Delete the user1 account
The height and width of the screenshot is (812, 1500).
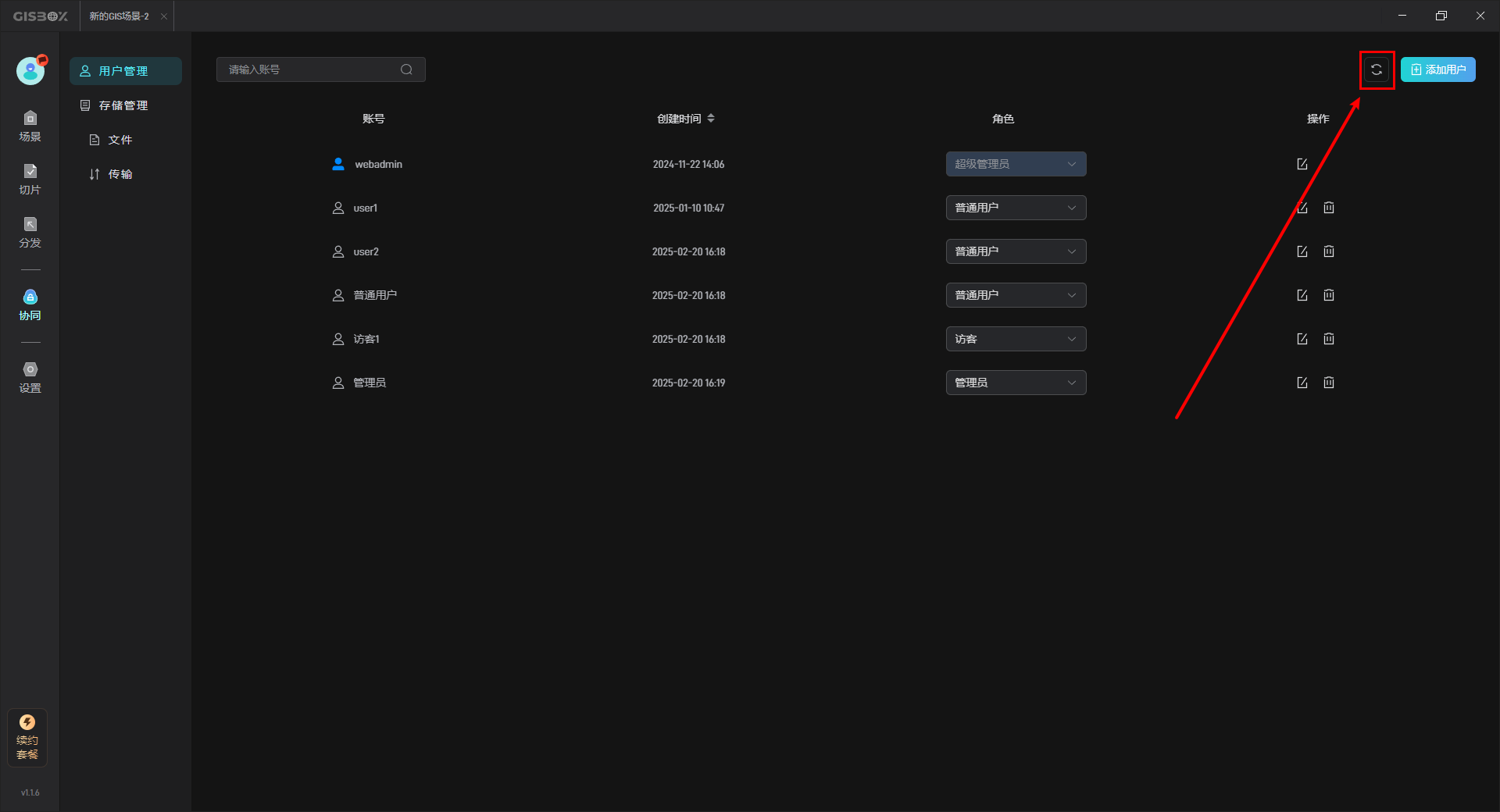click(x=1329, y=208)
